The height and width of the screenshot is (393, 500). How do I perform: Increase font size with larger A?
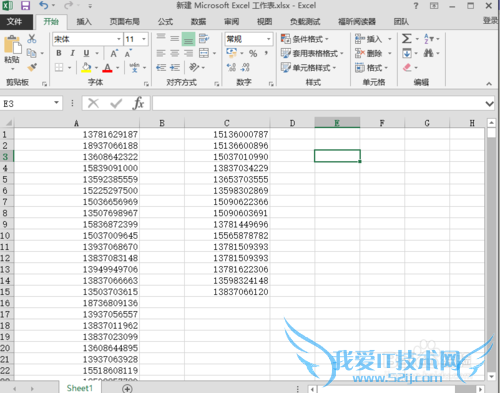click(x=114, y=53)
